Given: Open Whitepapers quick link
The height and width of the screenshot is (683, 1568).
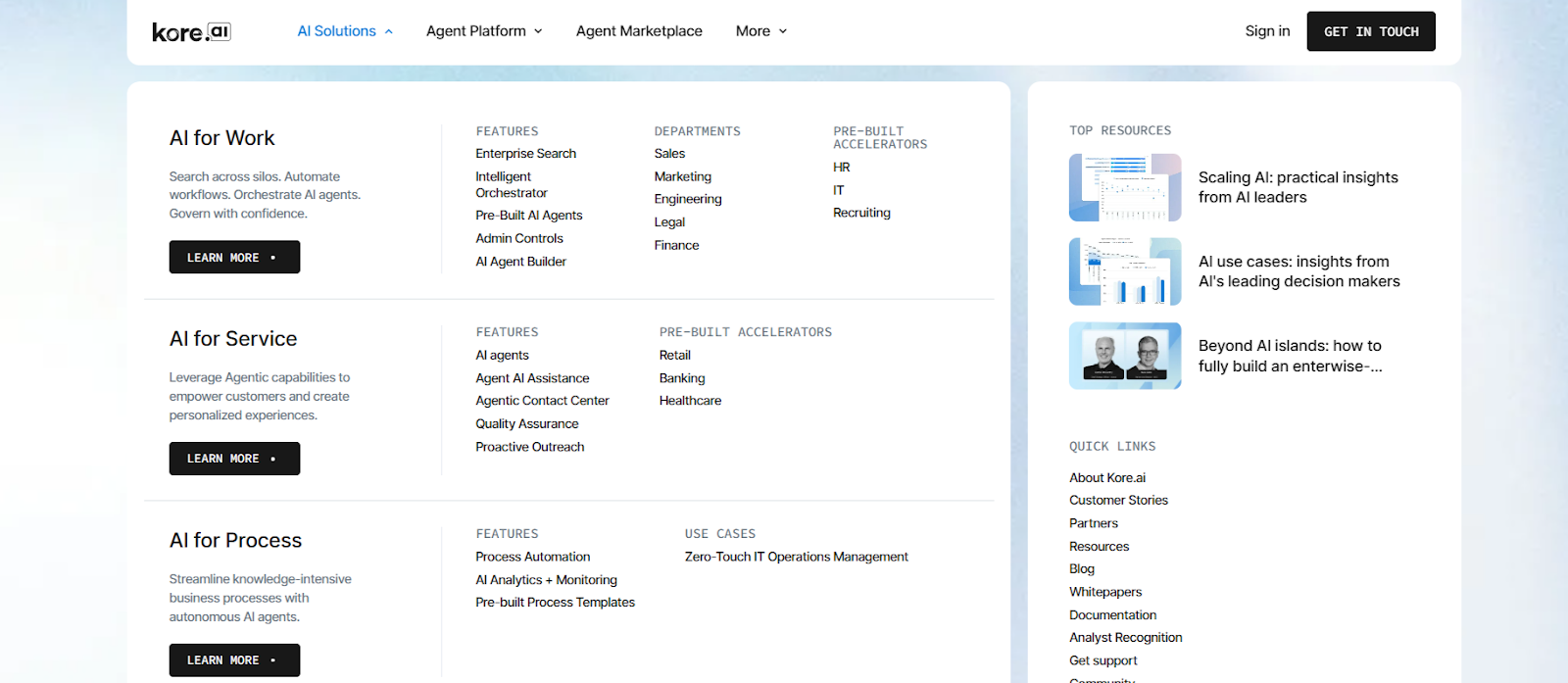Looking at the screenshot, I should point(1105,592).
